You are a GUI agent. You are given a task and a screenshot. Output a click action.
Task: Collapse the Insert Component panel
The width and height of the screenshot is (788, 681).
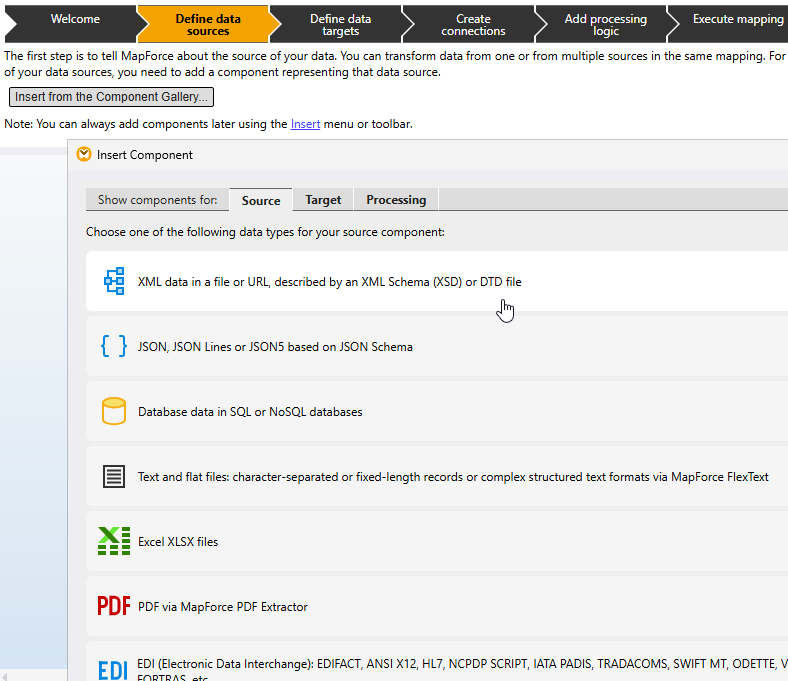[x=84, y=155]
